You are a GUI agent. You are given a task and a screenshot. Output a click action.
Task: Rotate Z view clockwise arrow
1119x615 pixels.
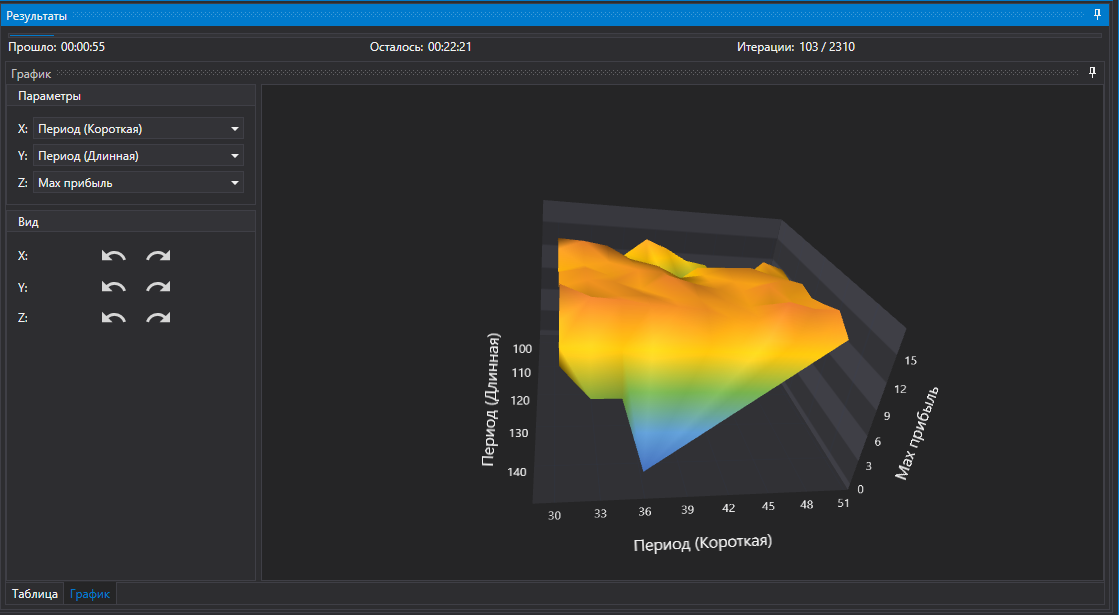point(158,317)
